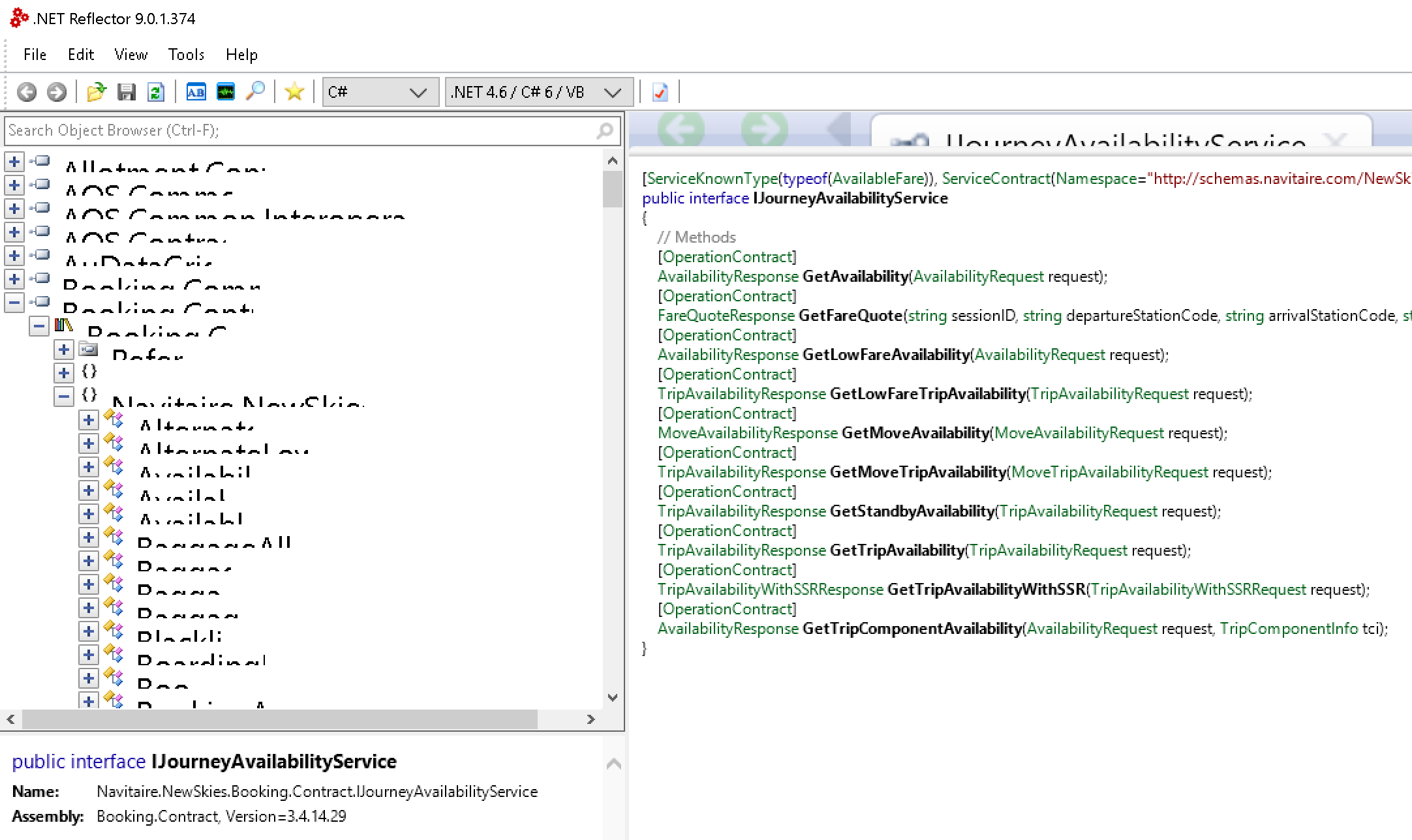This screenshot has width=1412, height=840.
Task: Select the Allotment assembly icon in tree
Action: [x=40, y=160]
